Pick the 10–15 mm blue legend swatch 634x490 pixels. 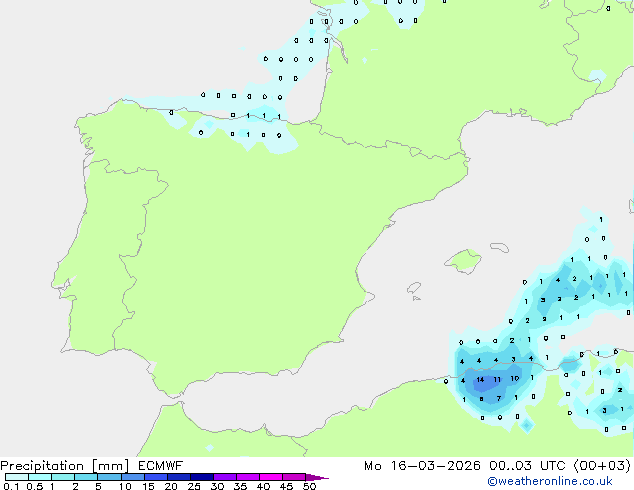click(x=132, y=477)
